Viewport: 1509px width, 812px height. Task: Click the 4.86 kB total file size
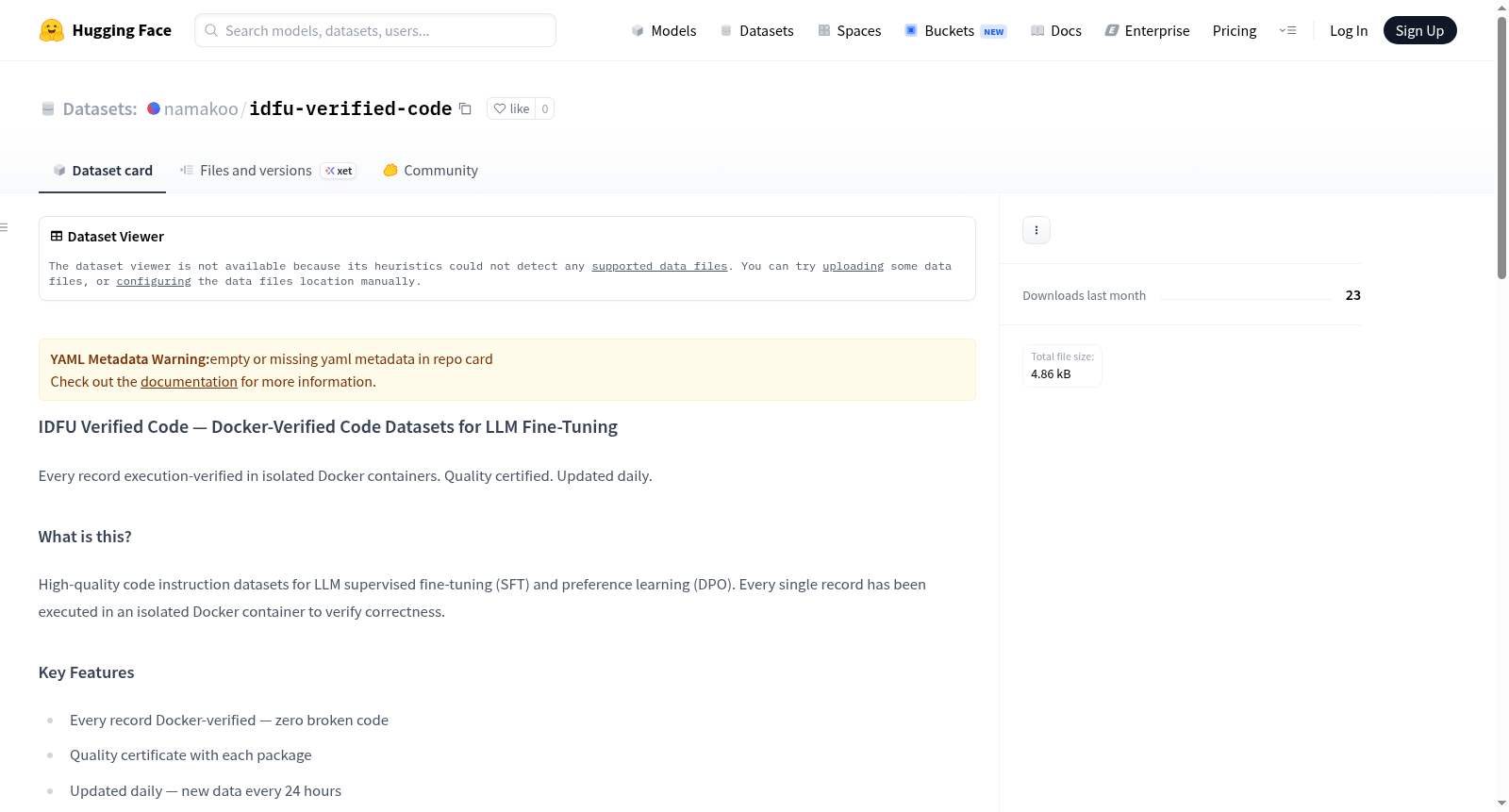(1051, 374)
